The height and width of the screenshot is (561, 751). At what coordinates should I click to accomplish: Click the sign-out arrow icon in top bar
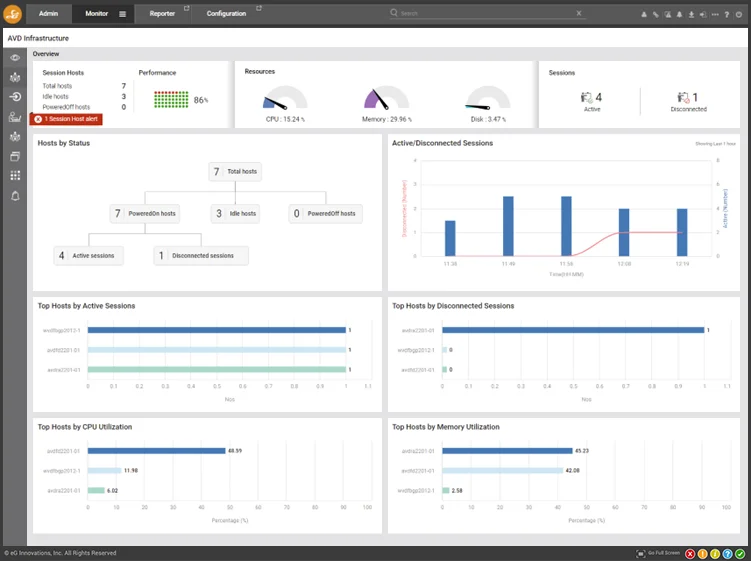[x=703, y=14]
